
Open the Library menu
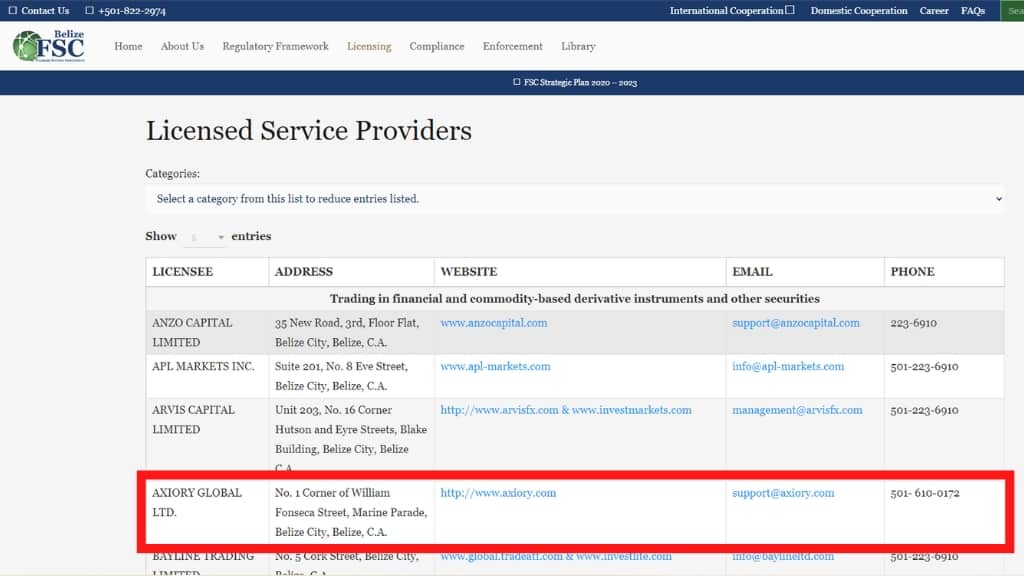click(x=578, y=46)
